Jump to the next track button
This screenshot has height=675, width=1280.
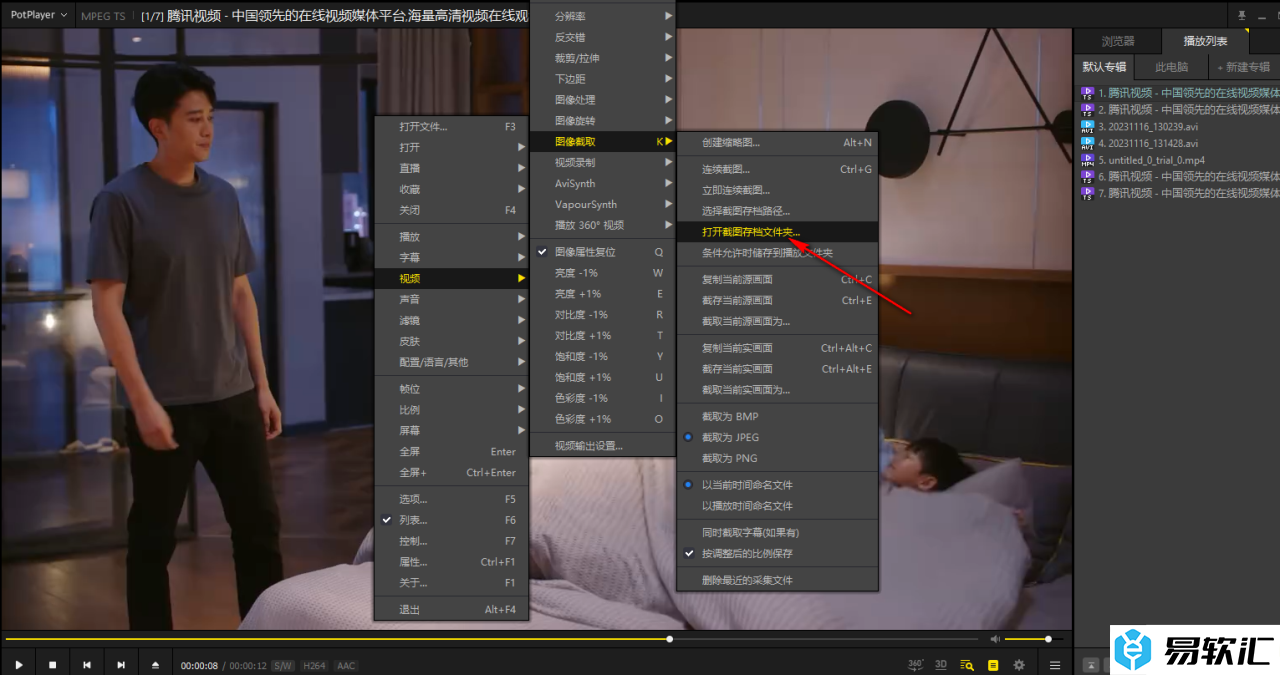121,665
